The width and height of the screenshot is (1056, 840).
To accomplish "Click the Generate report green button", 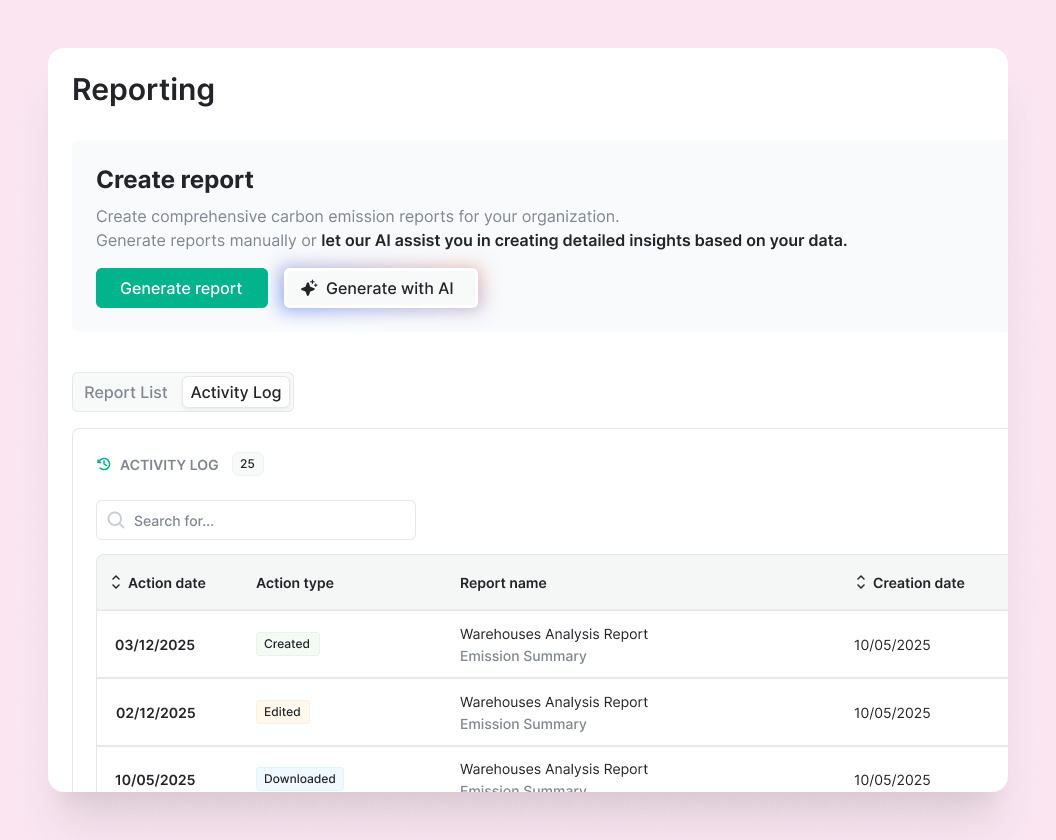I will tap(181, 288).
